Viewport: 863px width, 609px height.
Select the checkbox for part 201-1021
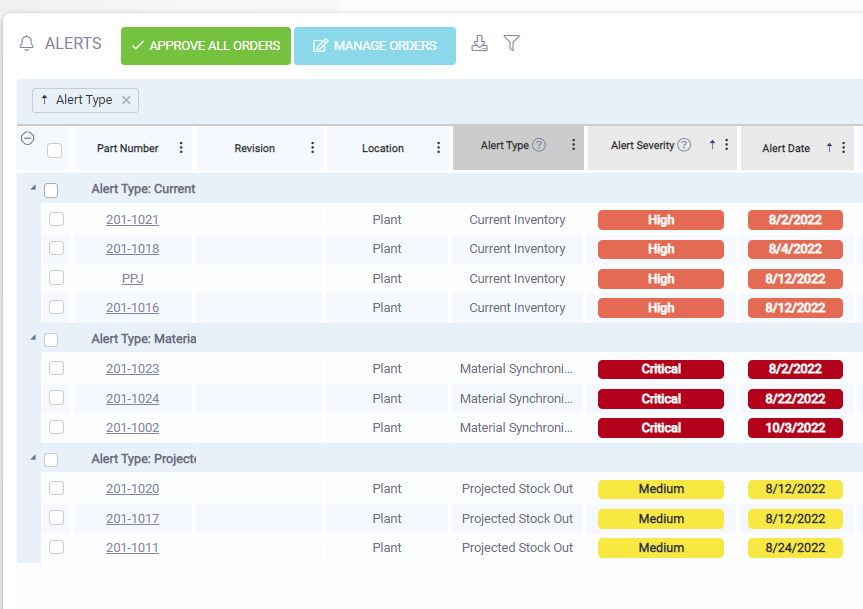(57, 219)
